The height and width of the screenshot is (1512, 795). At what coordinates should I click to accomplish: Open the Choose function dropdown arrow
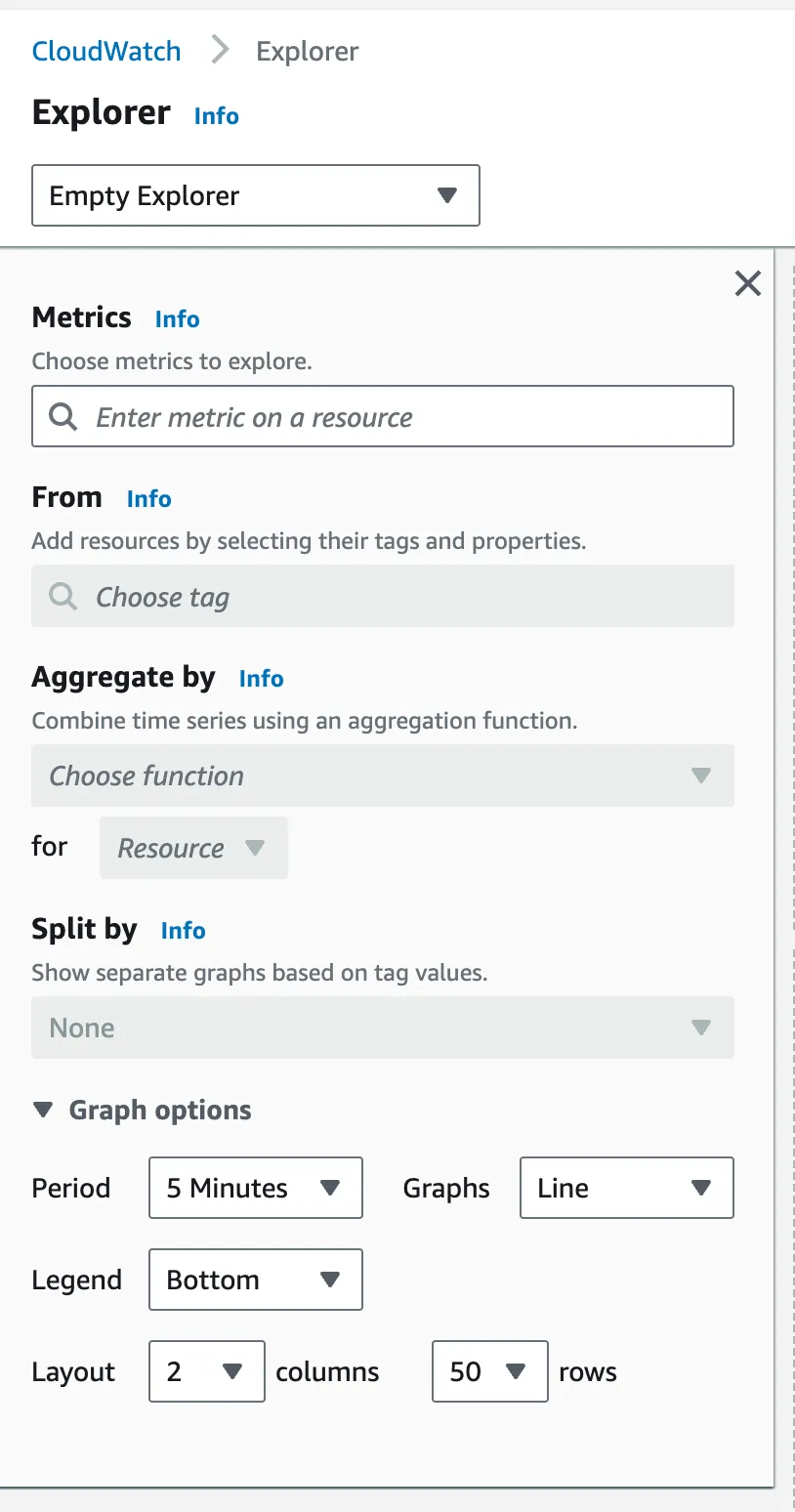coord(701,776)
